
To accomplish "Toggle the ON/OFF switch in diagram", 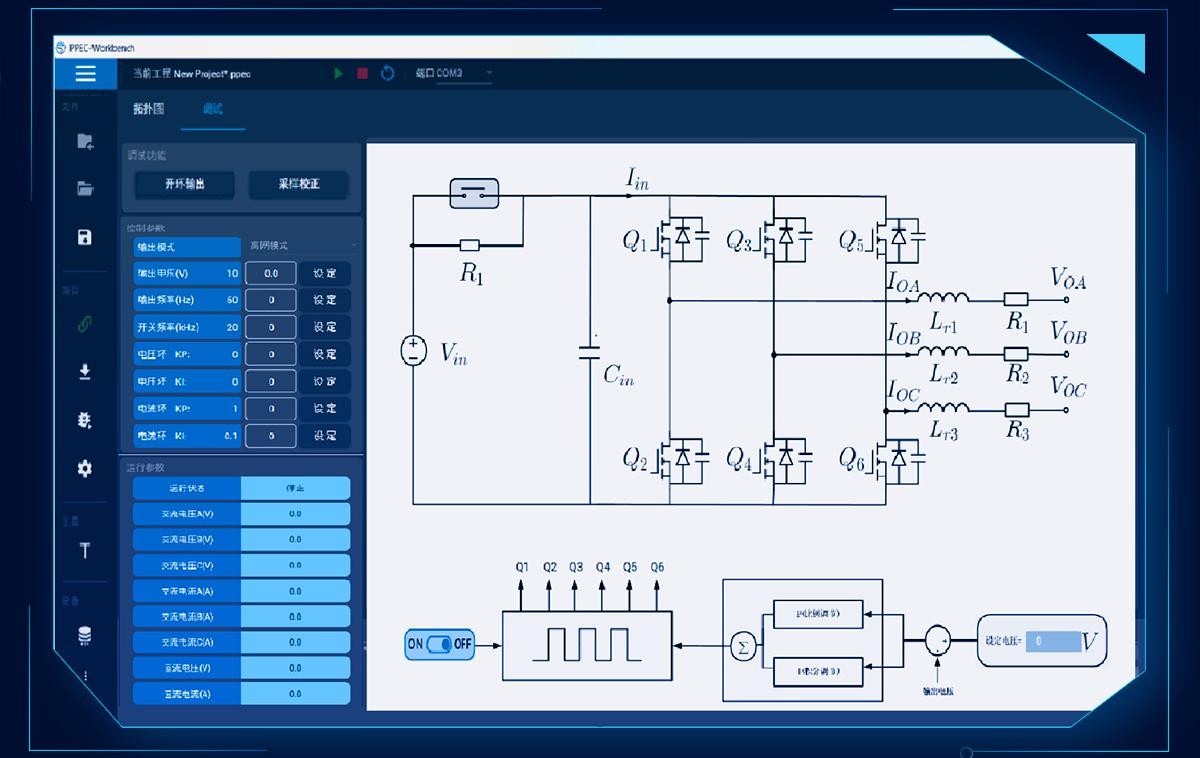I will 439,644.
